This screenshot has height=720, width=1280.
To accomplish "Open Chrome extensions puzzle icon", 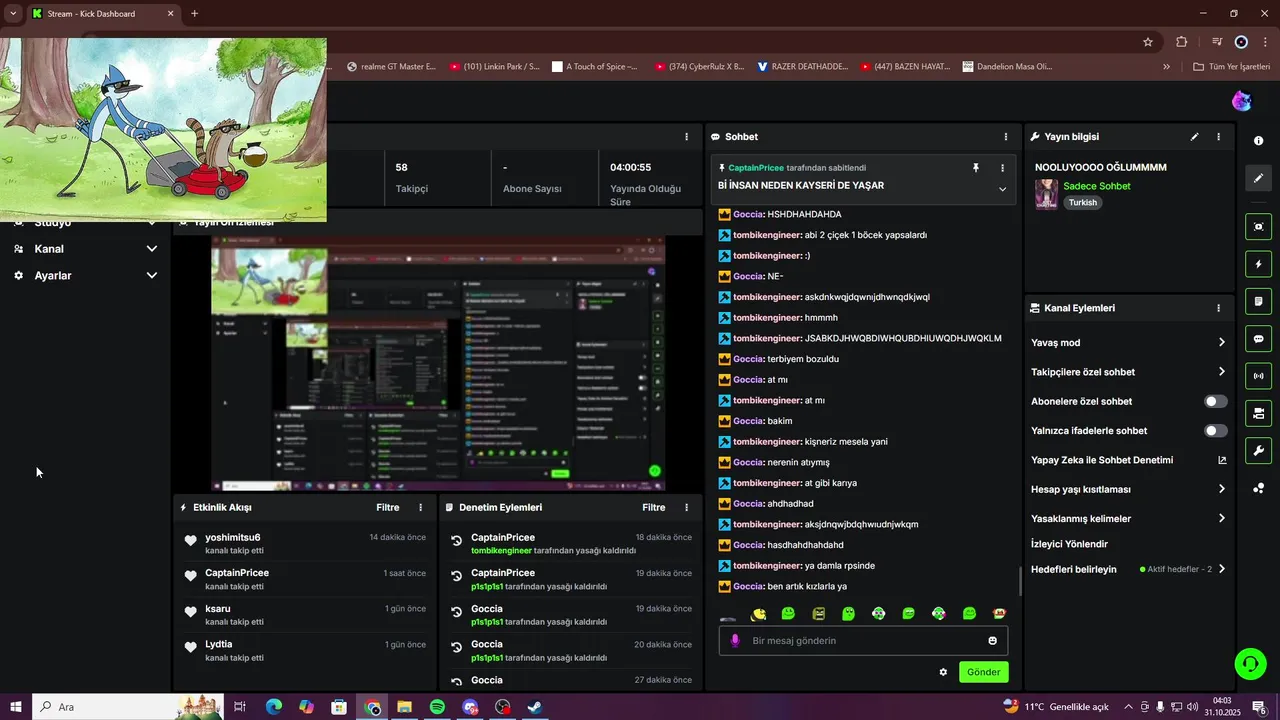I will [1181, 42].
